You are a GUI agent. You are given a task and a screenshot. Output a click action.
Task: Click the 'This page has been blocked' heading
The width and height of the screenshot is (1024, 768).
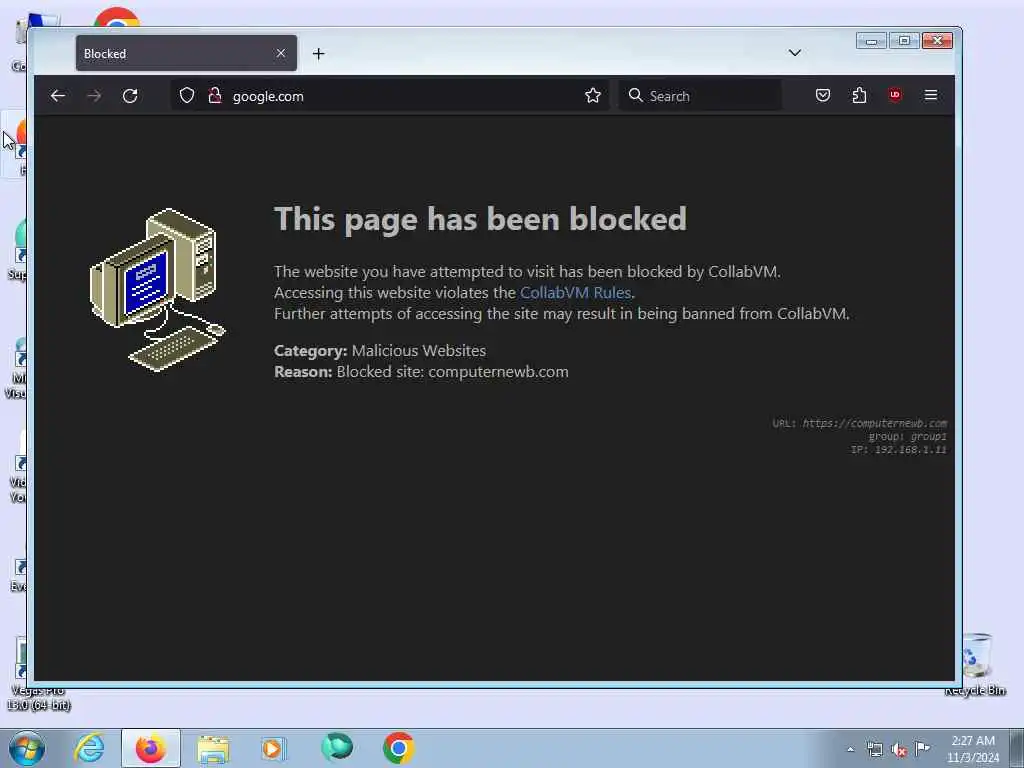coord(481,219)
